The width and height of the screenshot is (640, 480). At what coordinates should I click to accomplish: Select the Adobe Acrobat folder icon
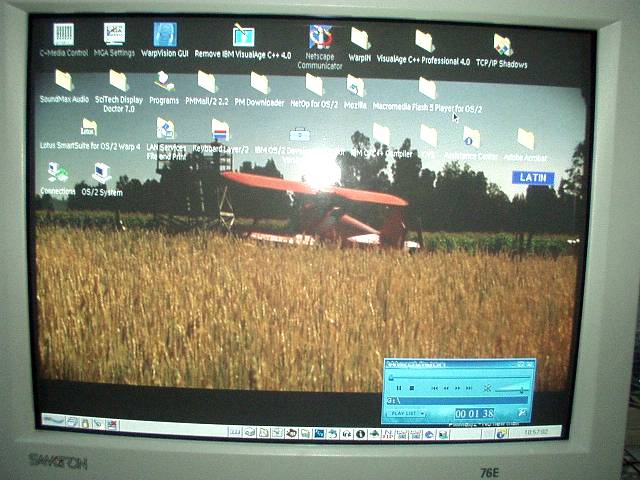[526, 139]
